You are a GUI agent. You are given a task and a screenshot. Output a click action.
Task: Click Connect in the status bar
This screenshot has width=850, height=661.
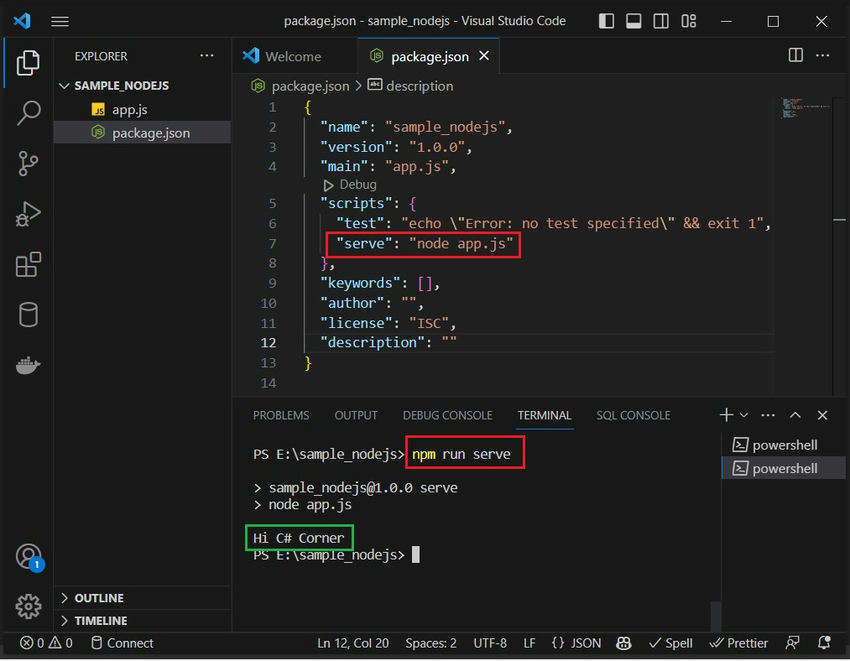click(x=122, y=643)
